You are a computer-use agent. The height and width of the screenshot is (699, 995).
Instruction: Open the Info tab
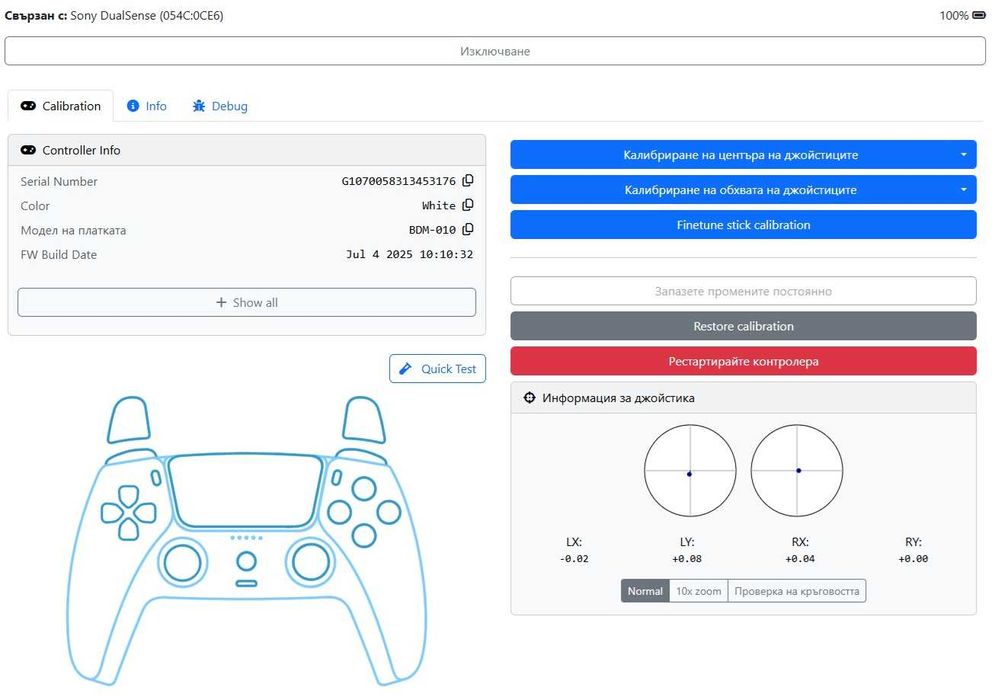coord(147,106)
